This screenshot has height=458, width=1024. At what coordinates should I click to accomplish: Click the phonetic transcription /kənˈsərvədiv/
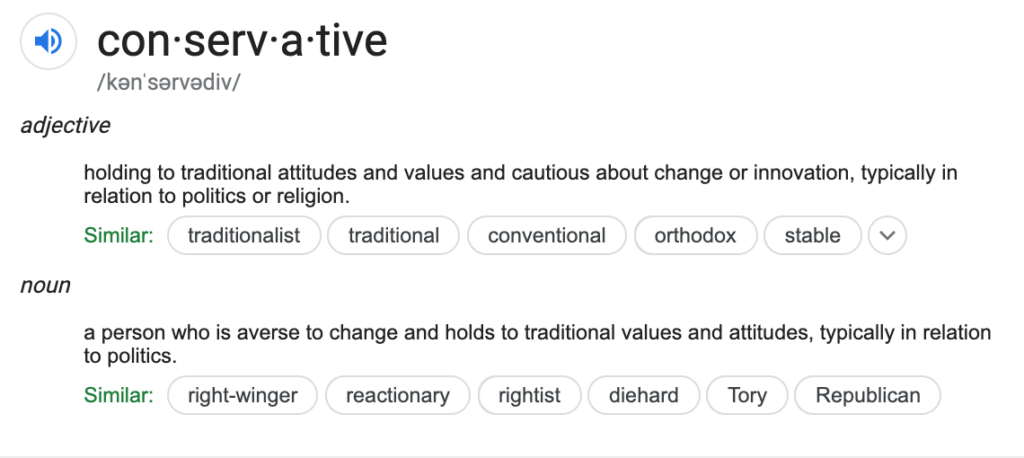[168, 82]
